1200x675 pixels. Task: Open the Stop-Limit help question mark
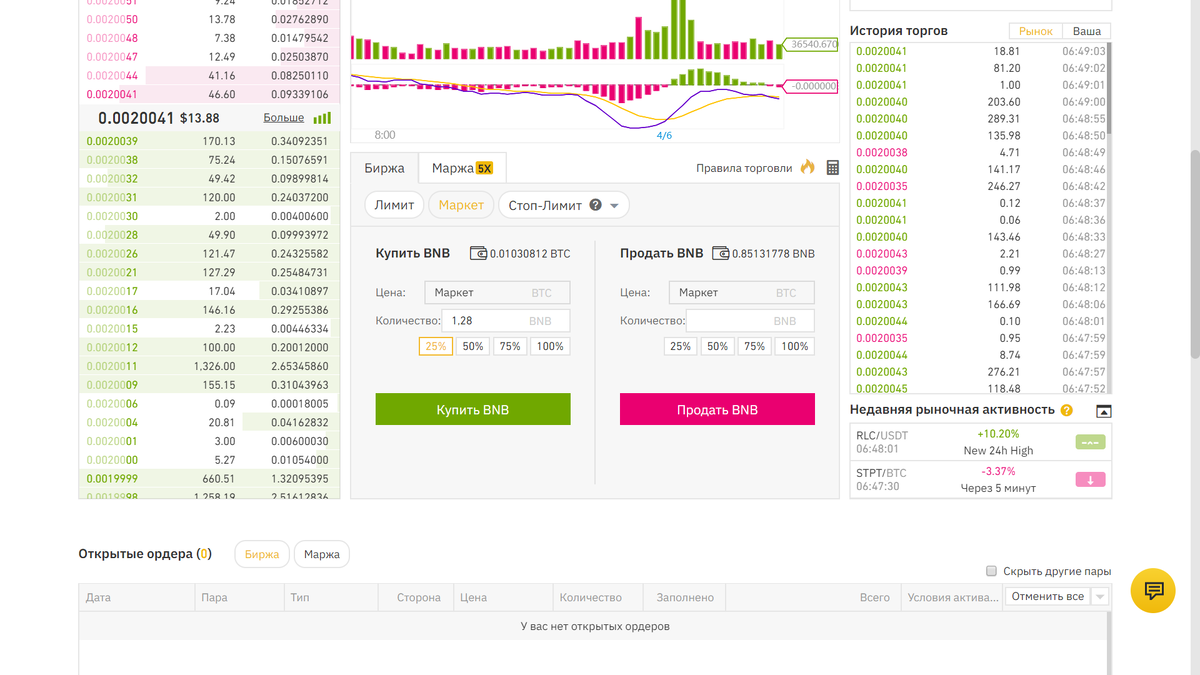point(596,205)
